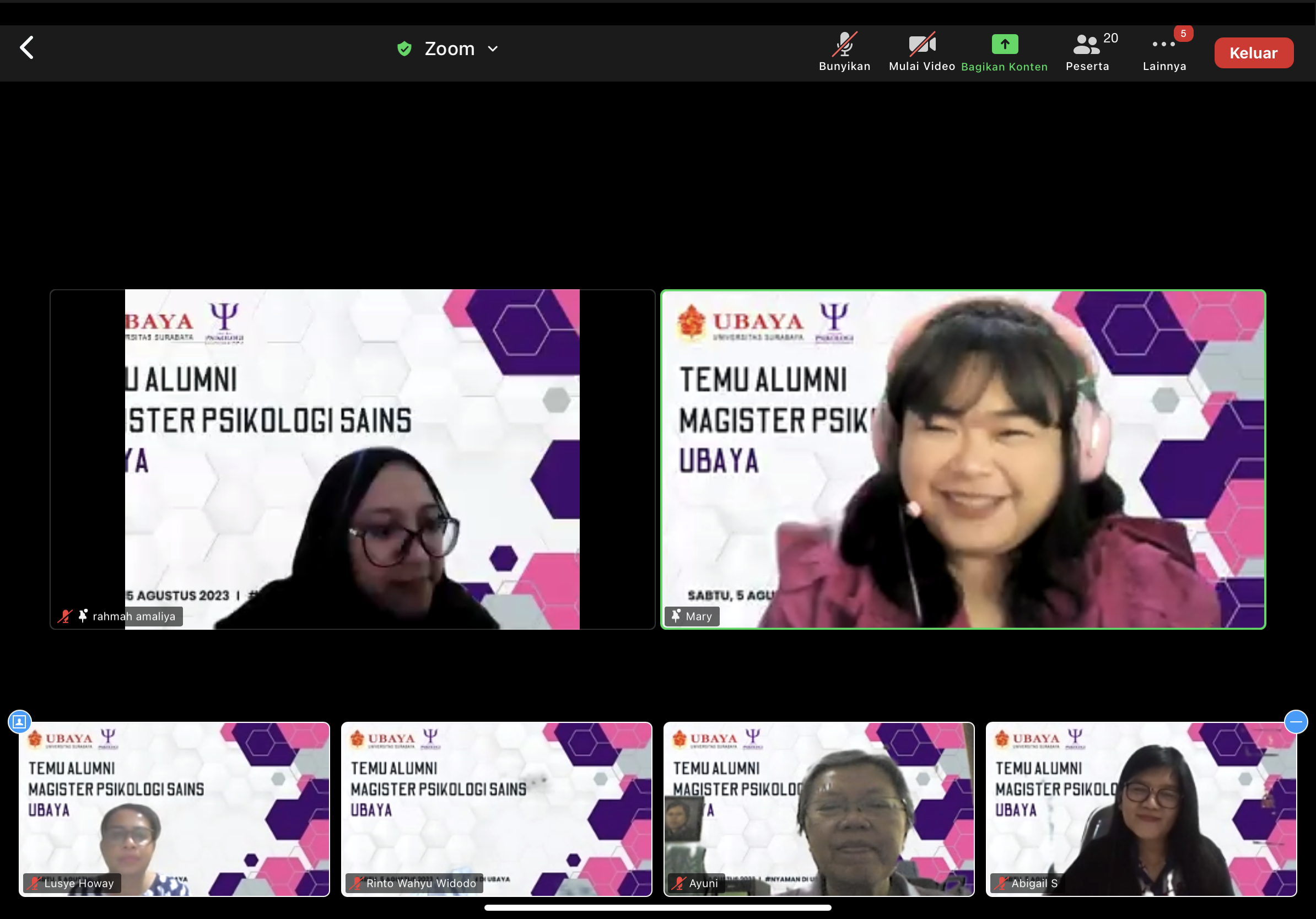Select rahmah amaliya's pinned video tile
Screen dimensions: 1316x919
point(352,459)
